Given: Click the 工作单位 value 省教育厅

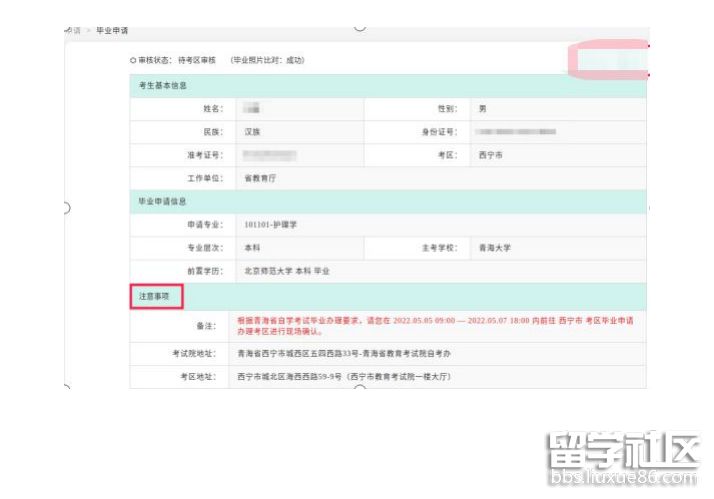Looking at the screenshot, I should [x=260, y=179].
